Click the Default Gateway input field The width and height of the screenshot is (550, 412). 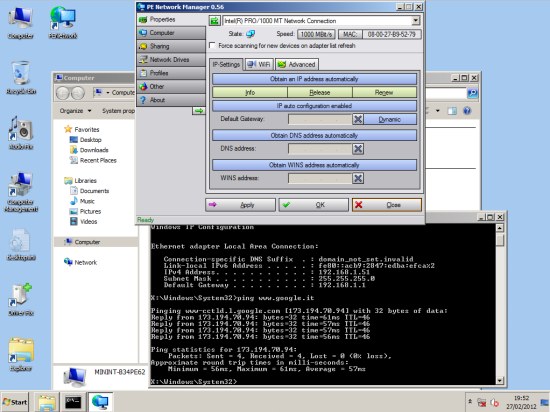coord(320,119)
